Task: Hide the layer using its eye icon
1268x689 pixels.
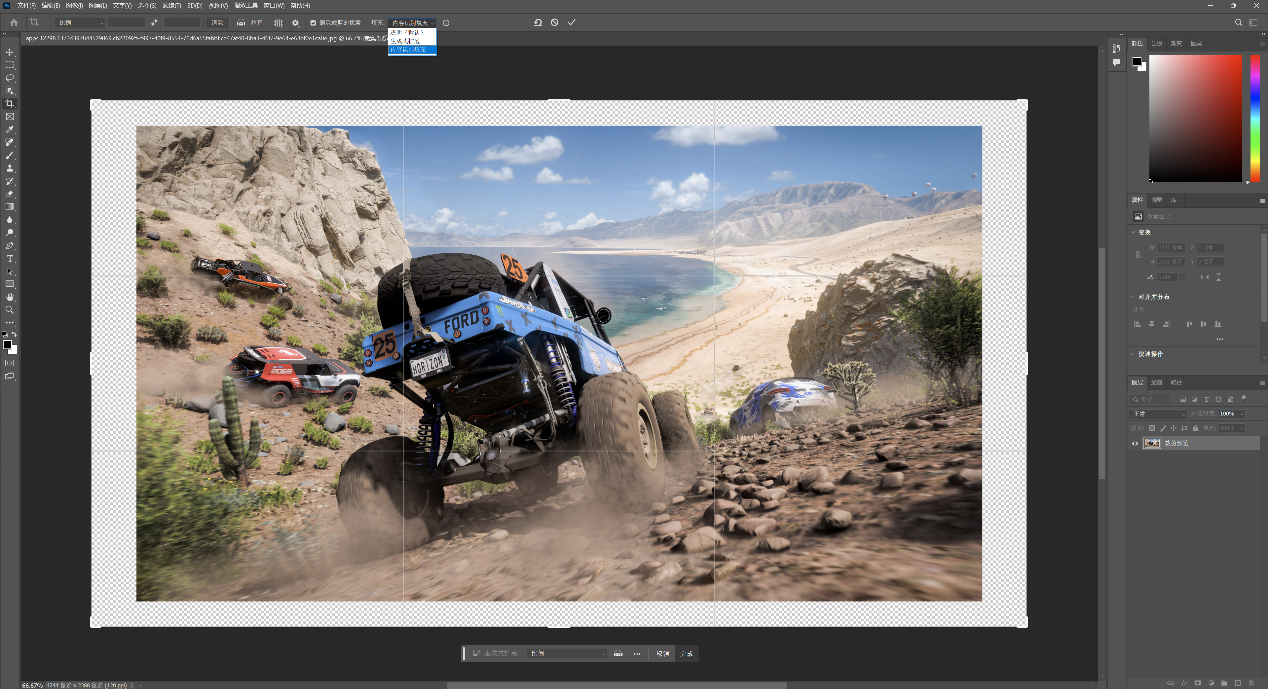Action: [x=1135, y=443]
